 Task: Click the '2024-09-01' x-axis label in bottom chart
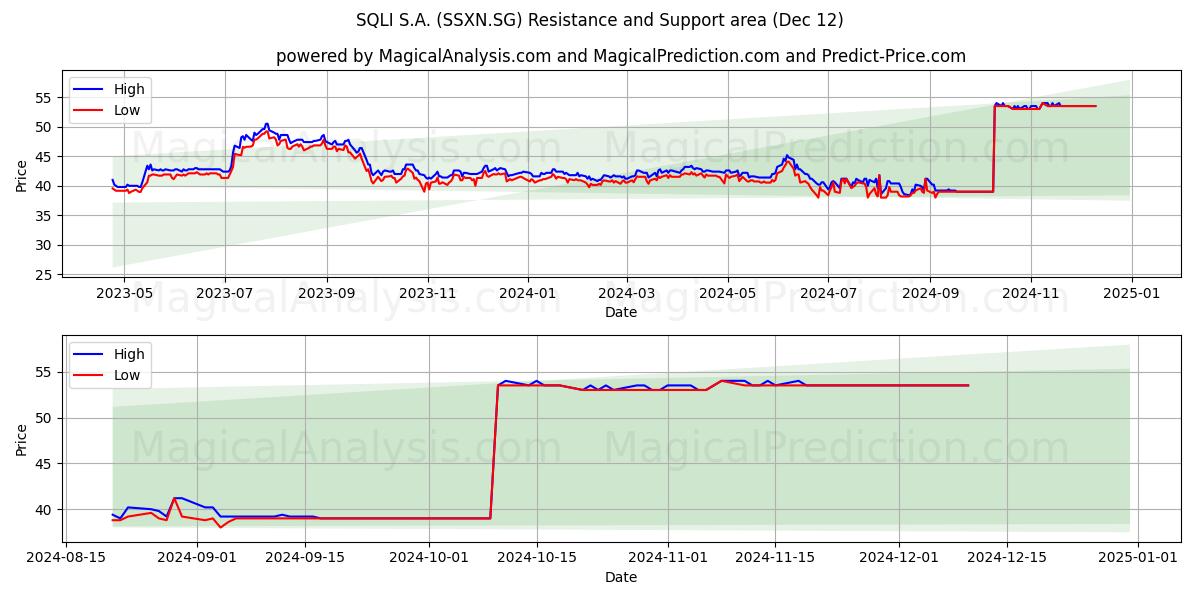(x=197, y=559)
